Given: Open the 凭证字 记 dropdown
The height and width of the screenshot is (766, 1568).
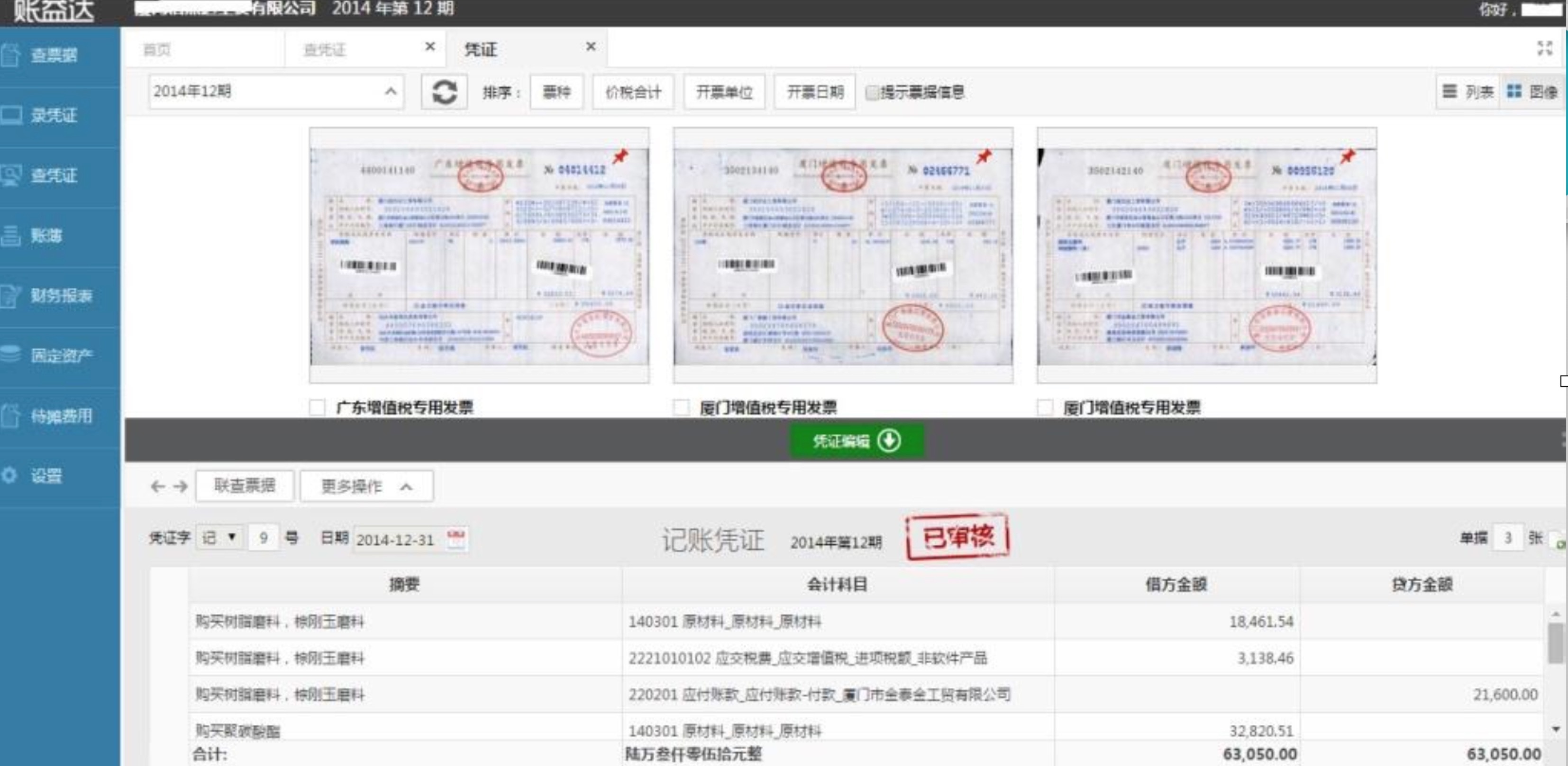Looking at the screenshot, I should [x=219, y=538].
